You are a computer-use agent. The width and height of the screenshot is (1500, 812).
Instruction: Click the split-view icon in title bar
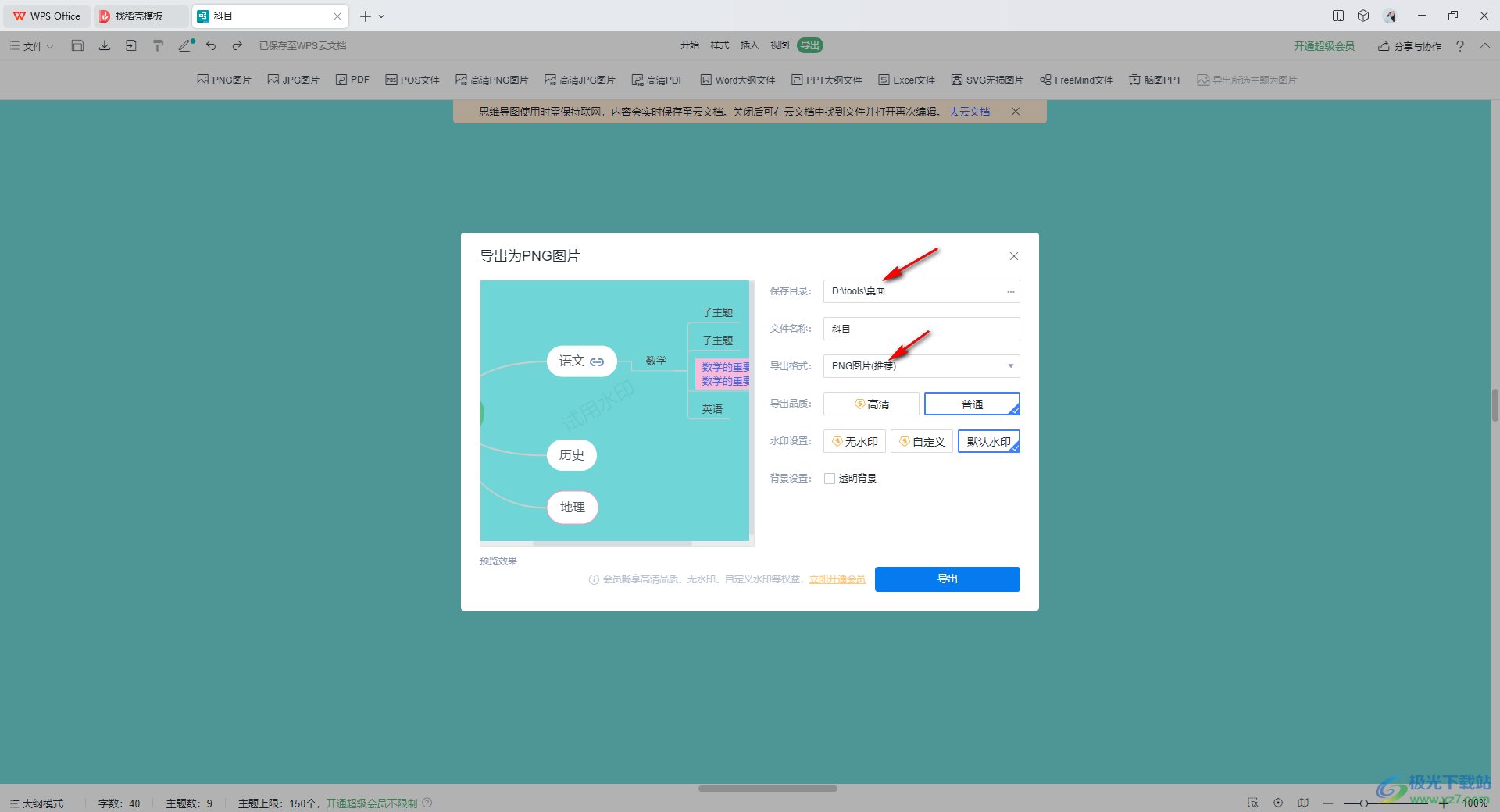click(x=1338, y=16)
